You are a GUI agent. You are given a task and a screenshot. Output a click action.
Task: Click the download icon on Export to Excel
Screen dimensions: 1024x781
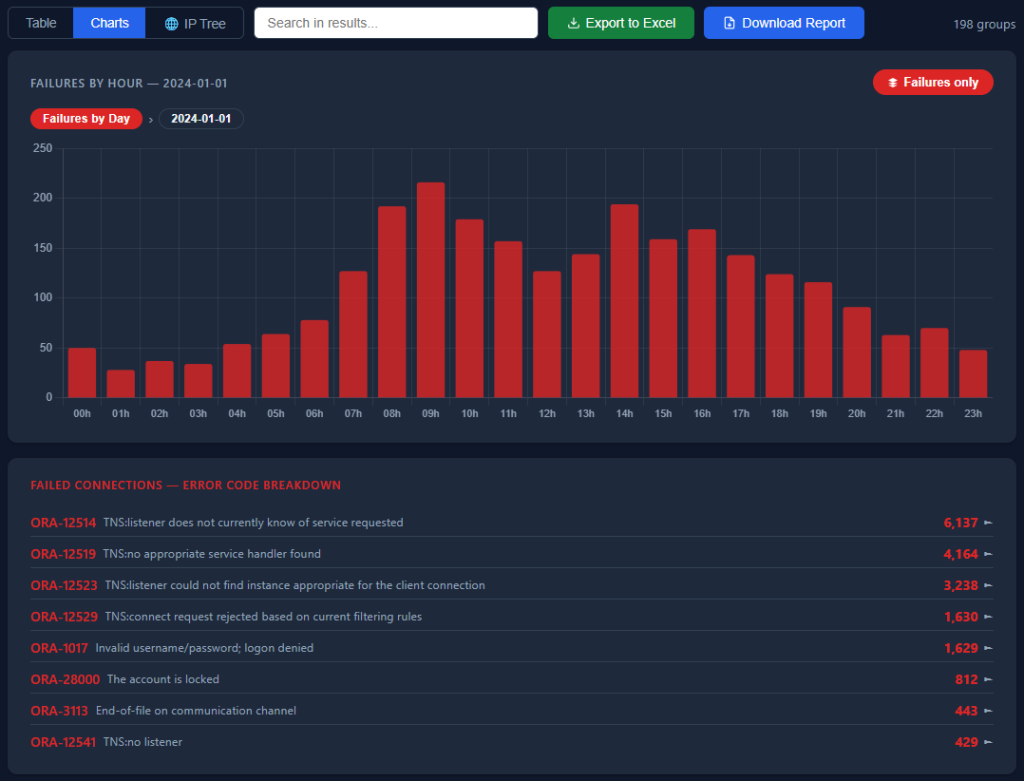tap(573, 24)
